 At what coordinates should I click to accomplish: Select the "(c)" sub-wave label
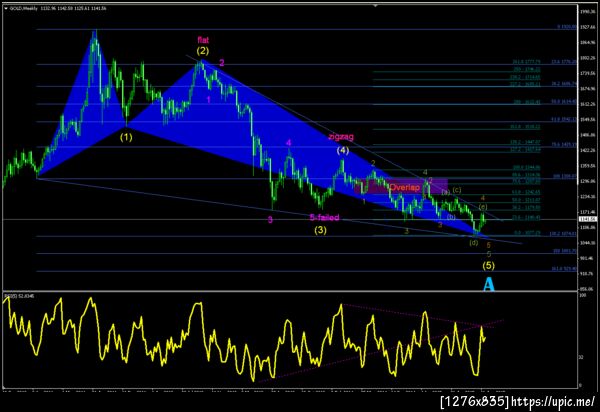(x=457, y=190)
